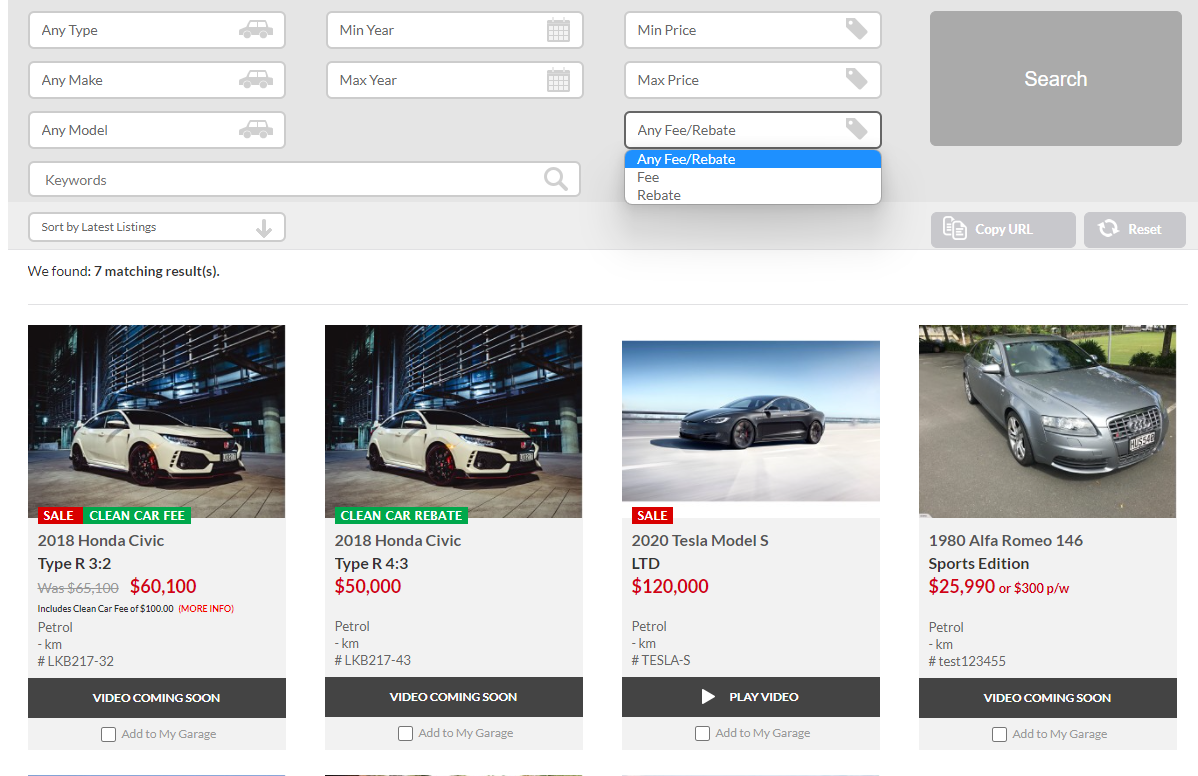Click the SALE badge on Civic 3:2 listing
Viewport: 1198px width, 776px height.
(58, 516)
